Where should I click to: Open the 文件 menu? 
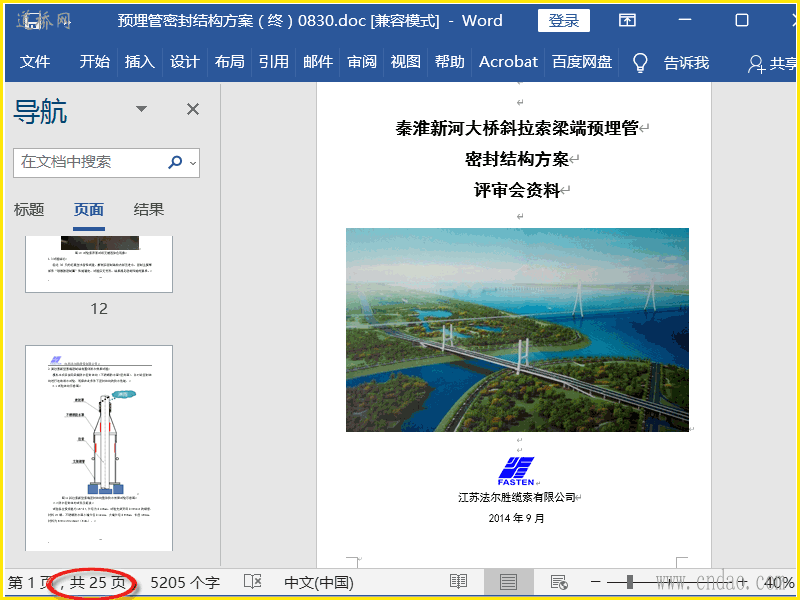35,62
